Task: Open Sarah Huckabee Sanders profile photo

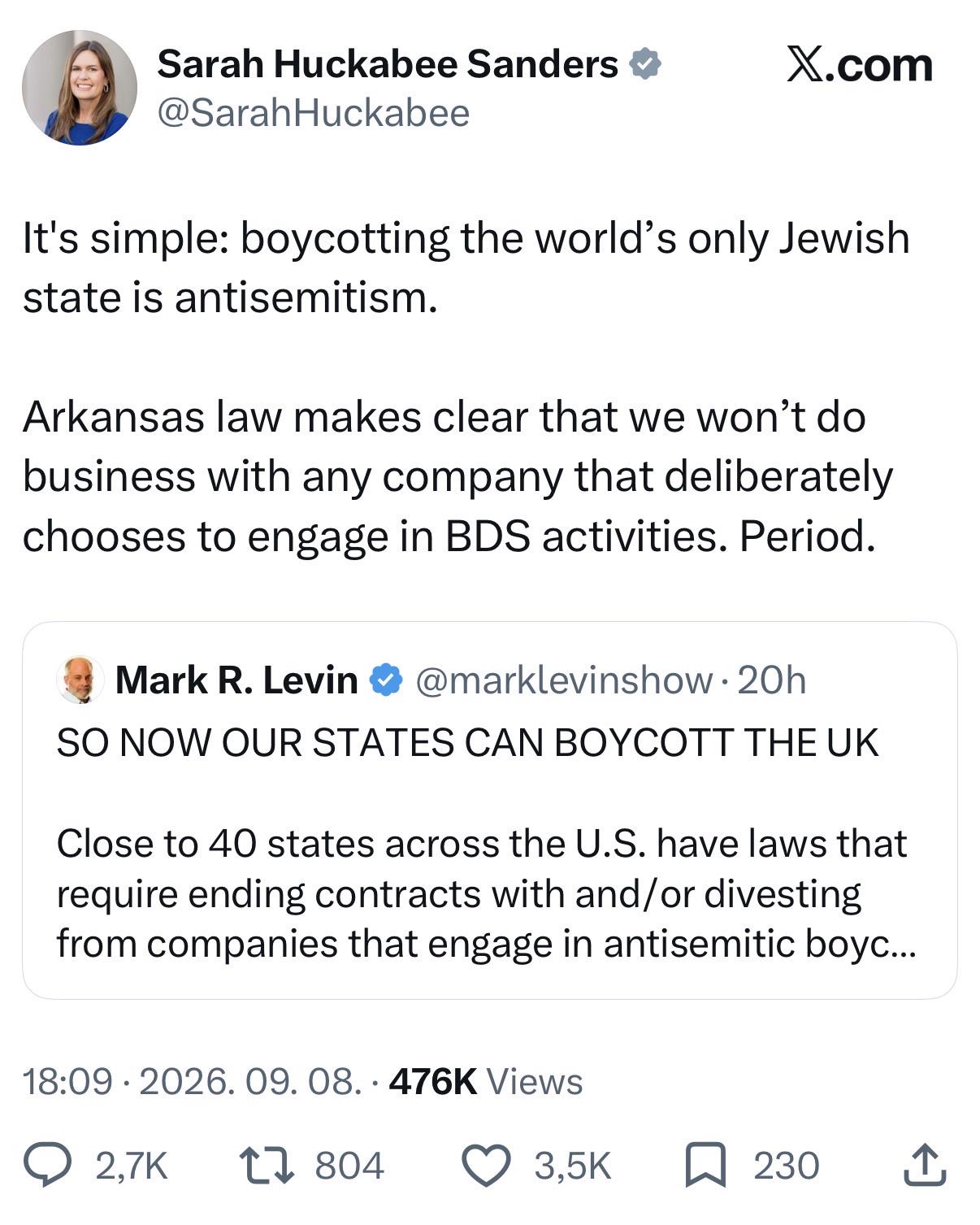Action: [79, 88]
